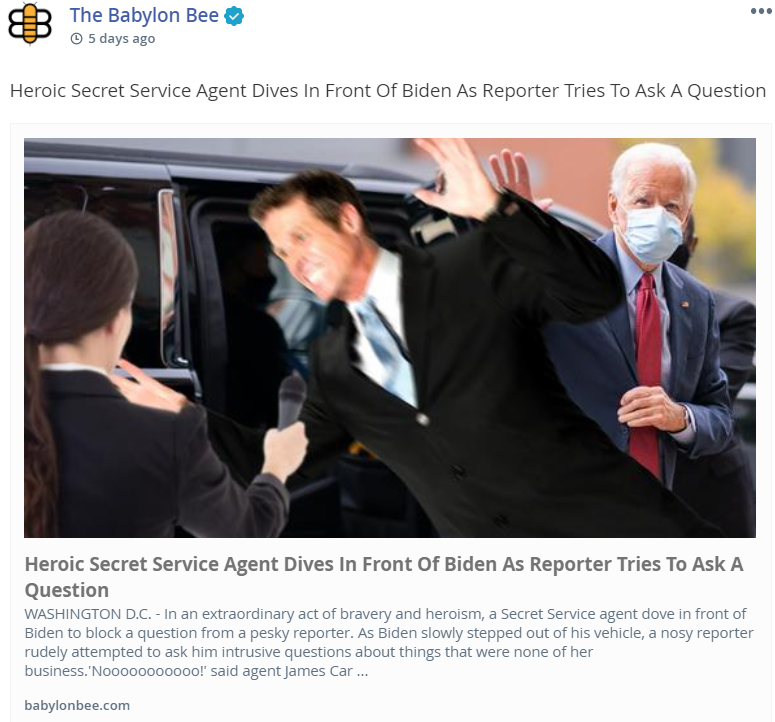
Task: Open the babylonbee.com source link
Action: point(77,705)
